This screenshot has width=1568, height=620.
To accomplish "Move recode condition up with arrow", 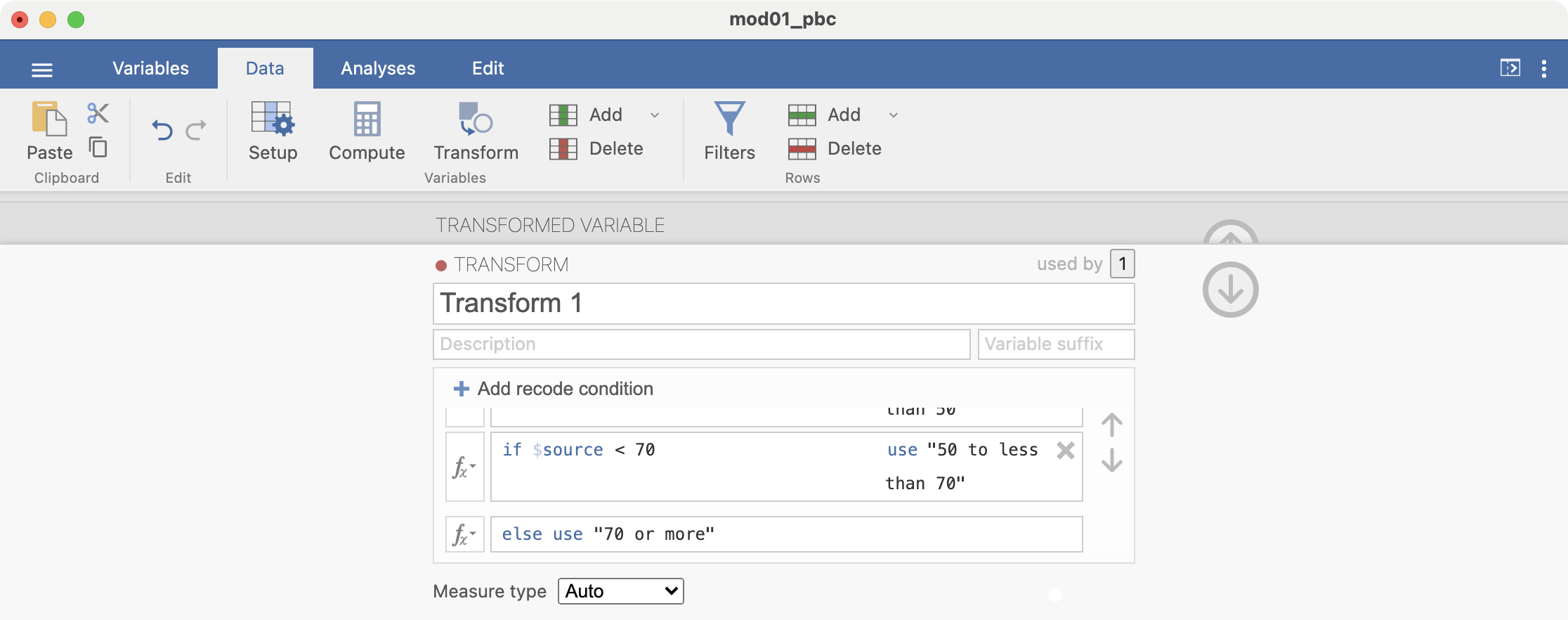I will [1111, 425].
